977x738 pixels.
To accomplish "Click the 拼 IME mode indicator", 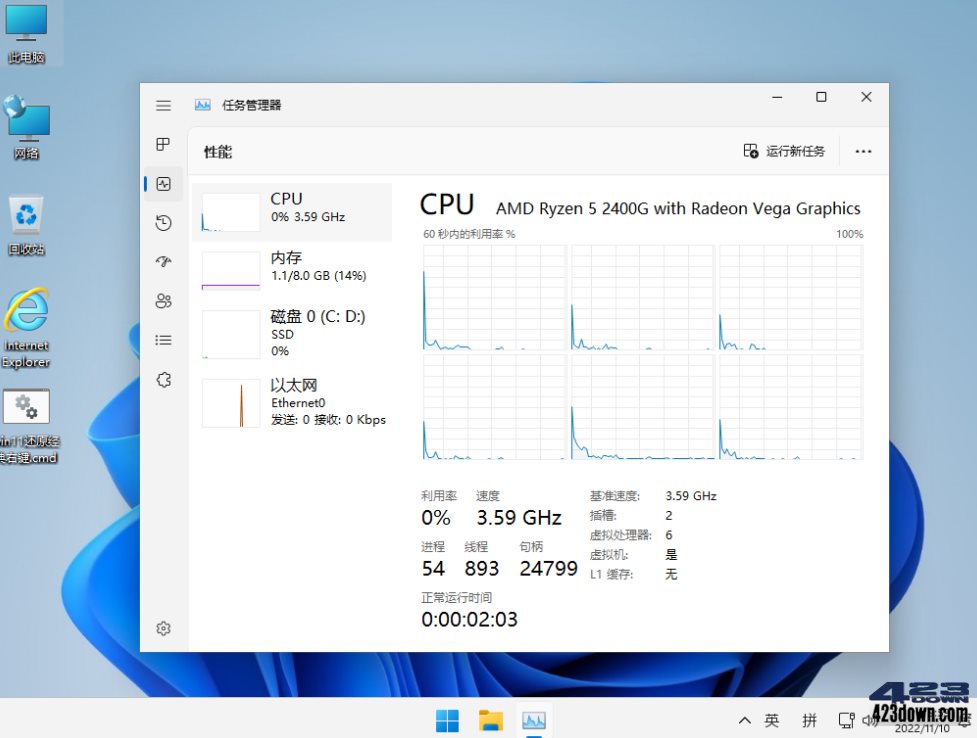I will (809, 721).
